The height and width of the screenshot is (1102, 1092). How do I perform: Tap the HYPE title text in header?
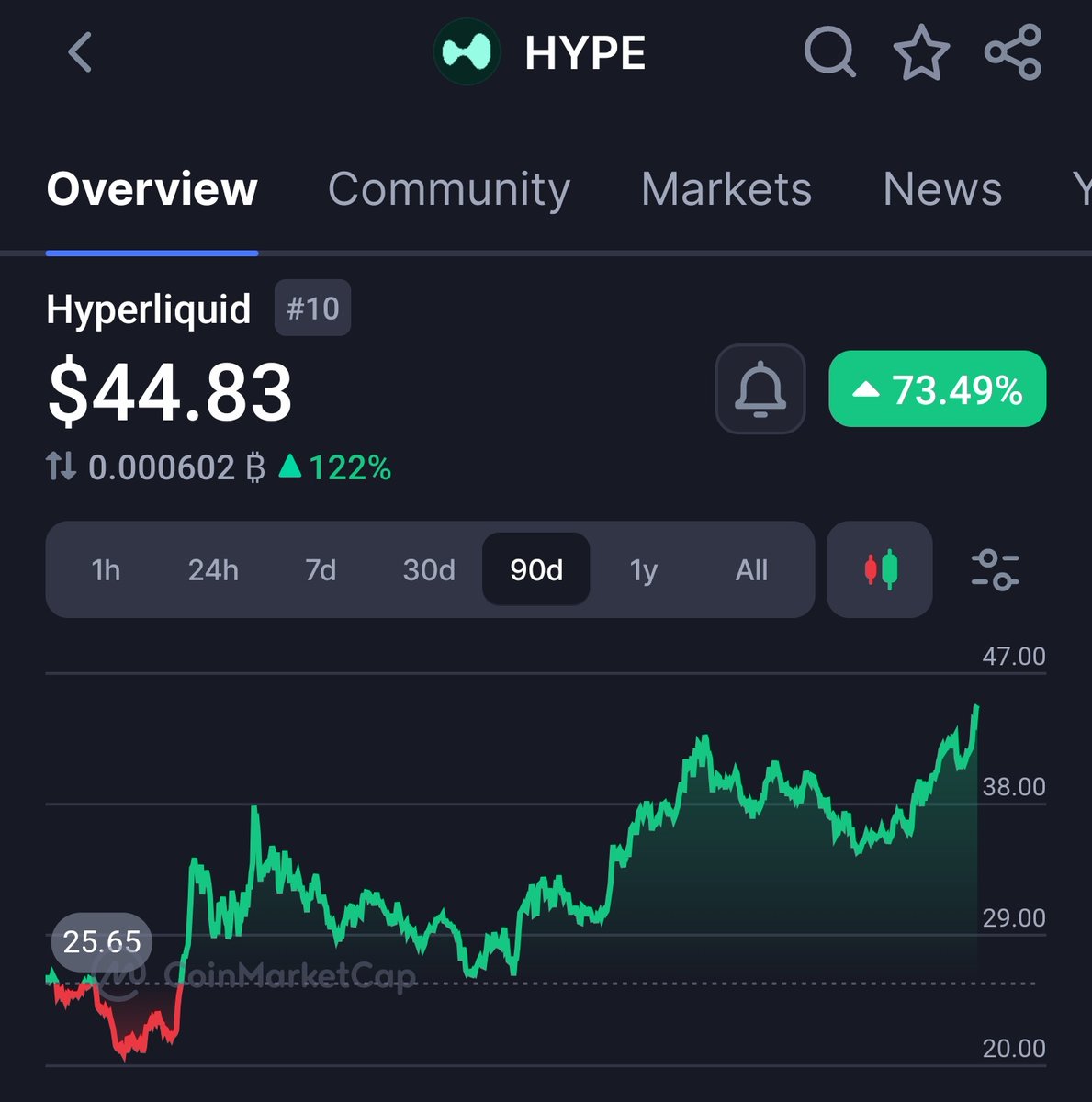pyautogui.click(x=585, y=53)
